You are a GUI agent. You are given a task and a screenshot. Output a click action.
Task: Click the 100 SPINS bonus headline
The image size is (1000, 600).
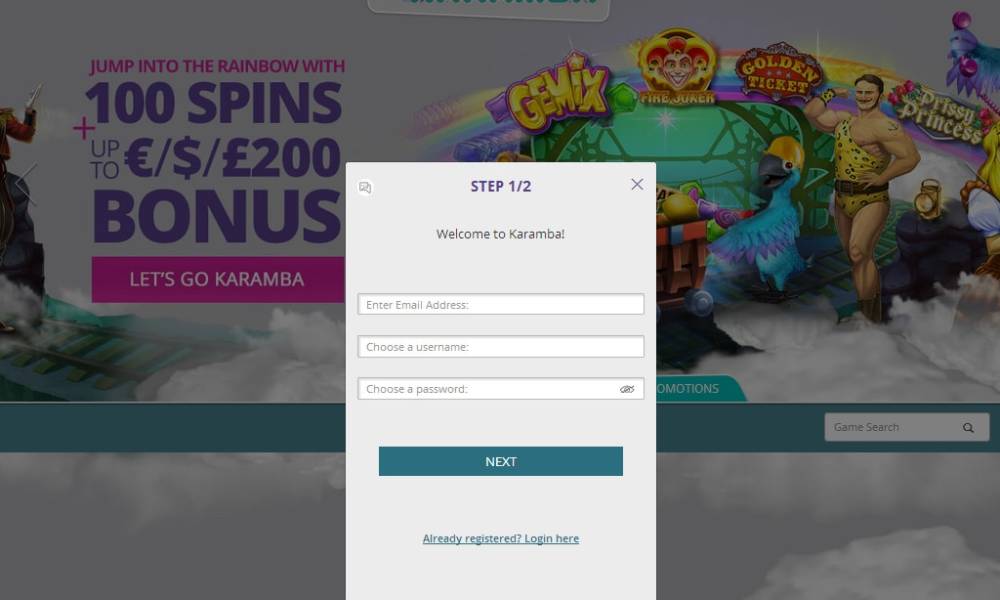click(214, 103)
